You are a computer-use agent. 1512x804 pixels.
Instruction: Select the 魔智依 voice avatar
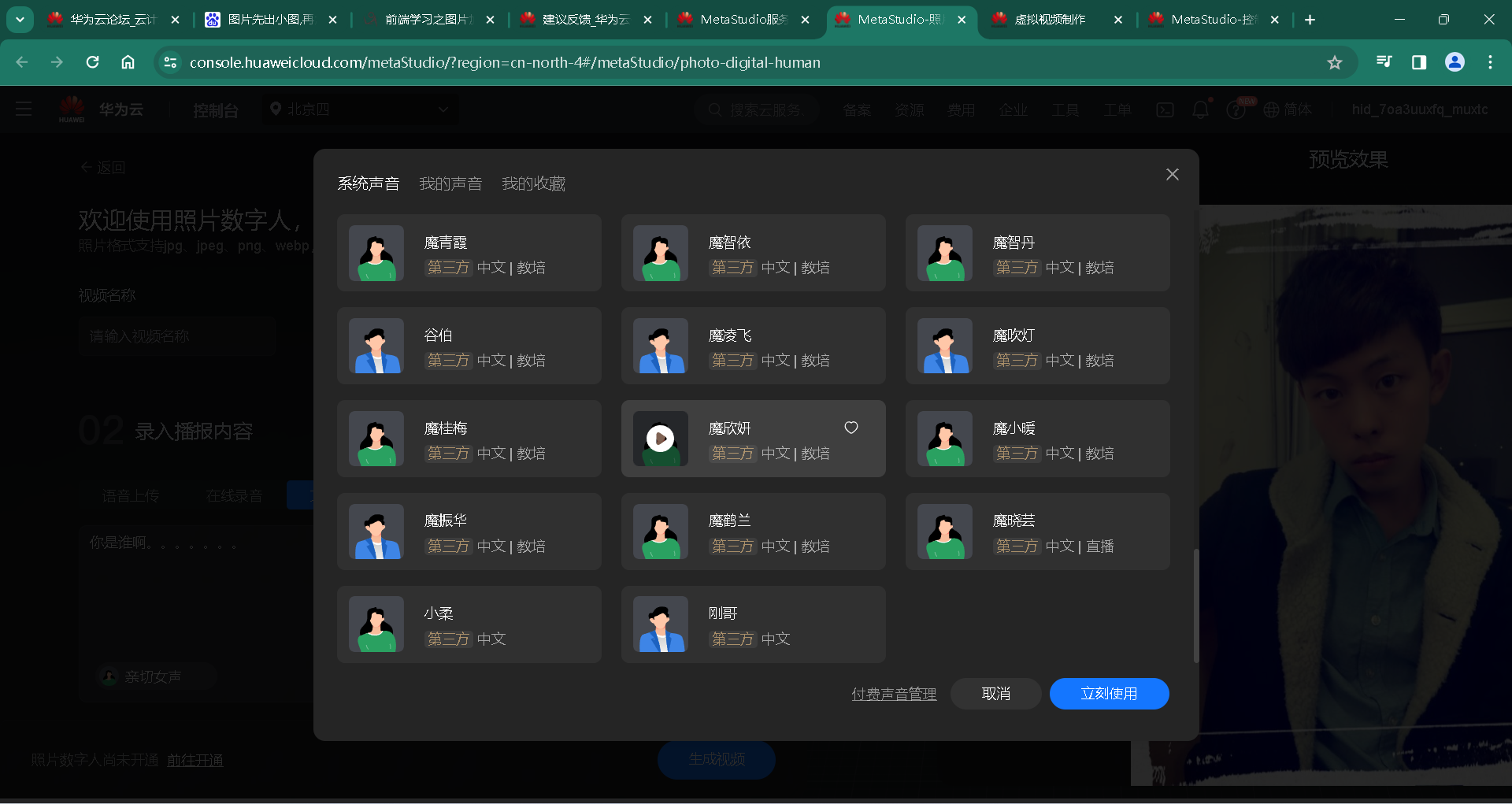pos(661,253)
